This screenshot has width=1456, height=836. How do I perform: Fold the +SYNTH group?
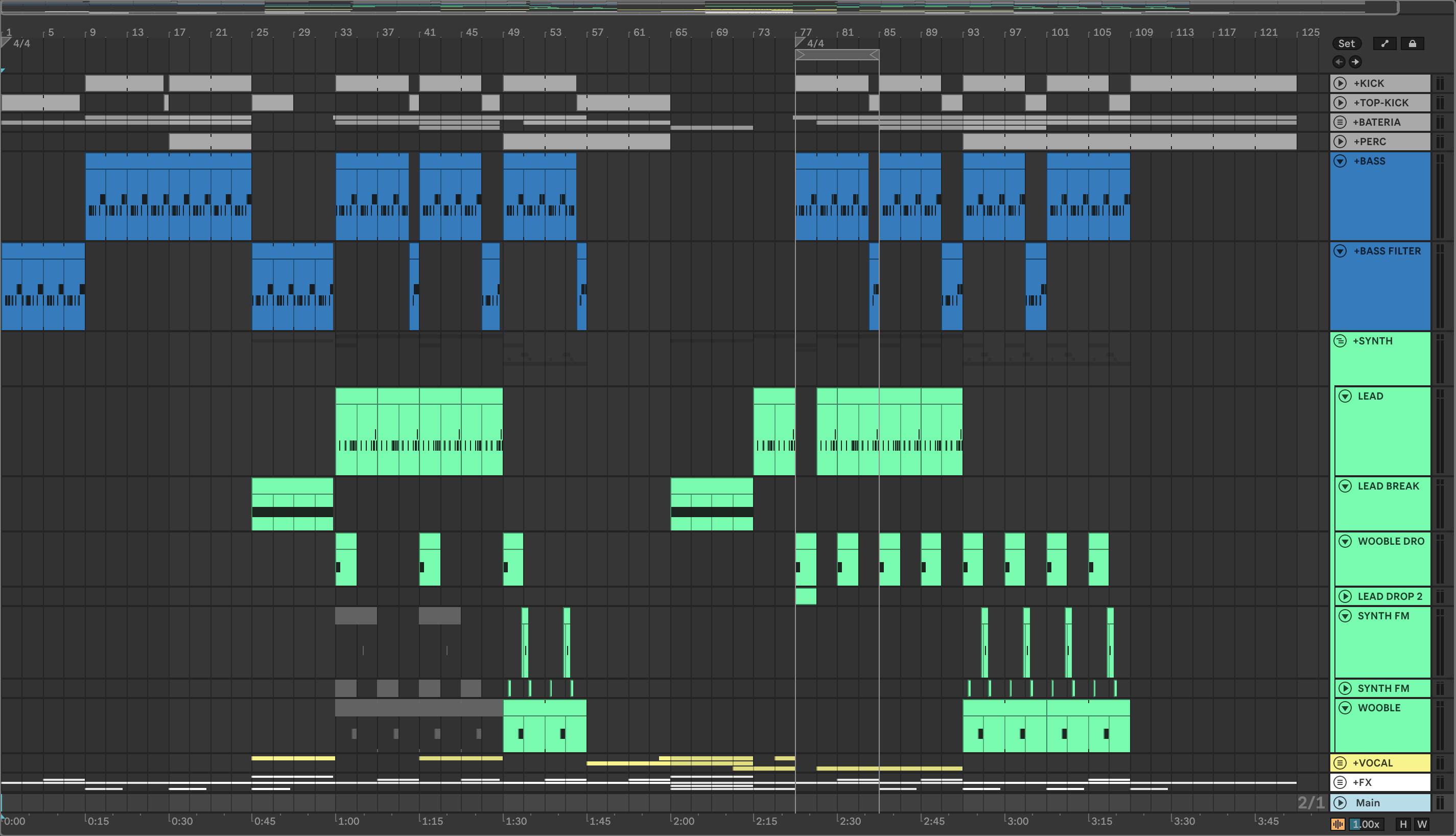click(1340, 341)
